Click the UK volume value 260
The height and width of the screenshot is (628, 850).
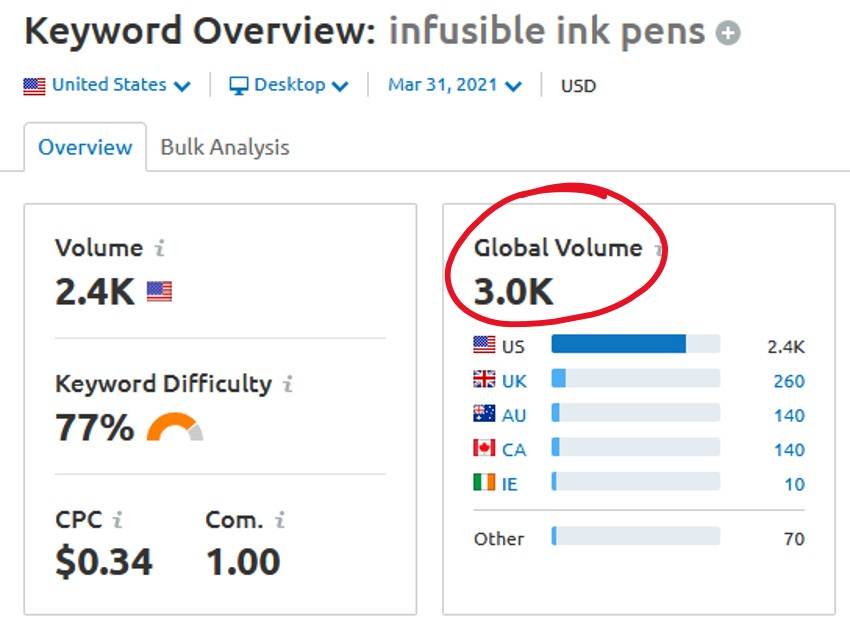click(x=789, y=381)
